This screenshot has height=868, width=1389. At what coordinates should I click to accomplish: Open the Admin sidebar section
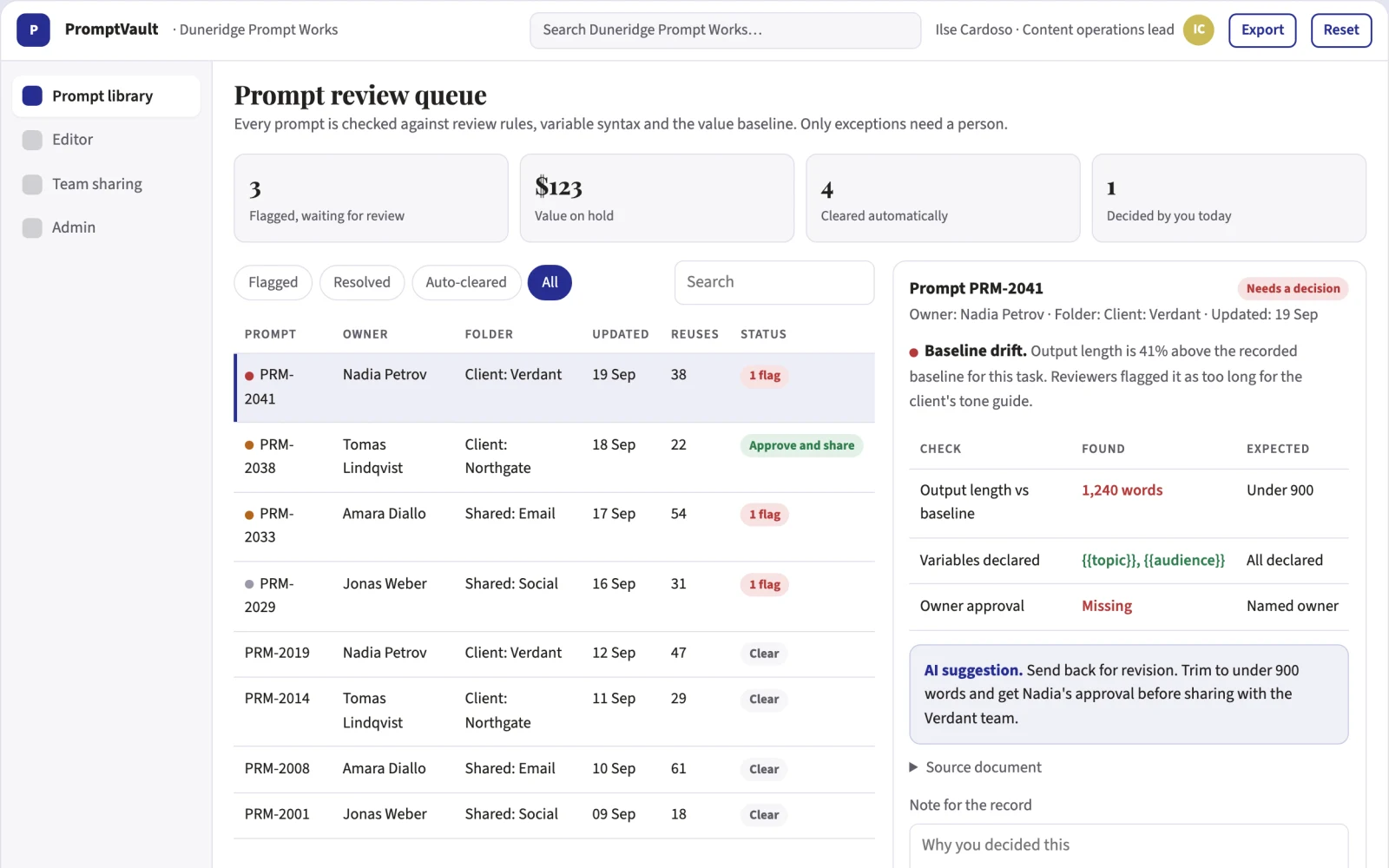(106, 227)
